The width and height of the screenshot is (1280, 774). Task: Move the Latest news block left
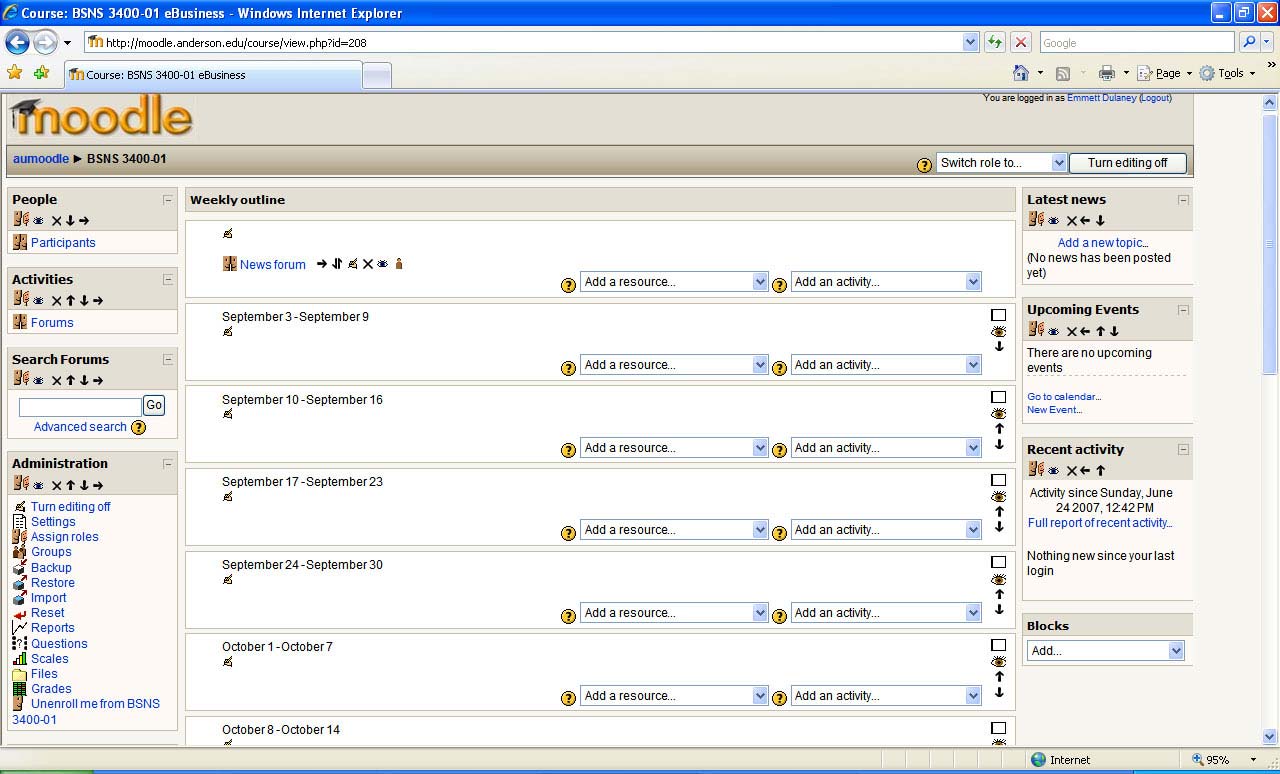(x=1085, y=221)
